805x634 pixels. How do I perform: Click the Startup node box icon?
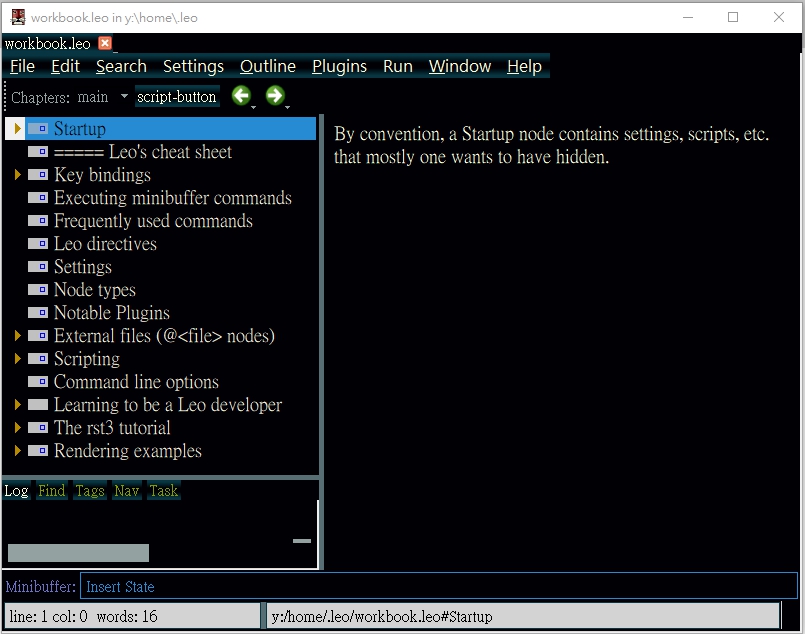[37, 128]
